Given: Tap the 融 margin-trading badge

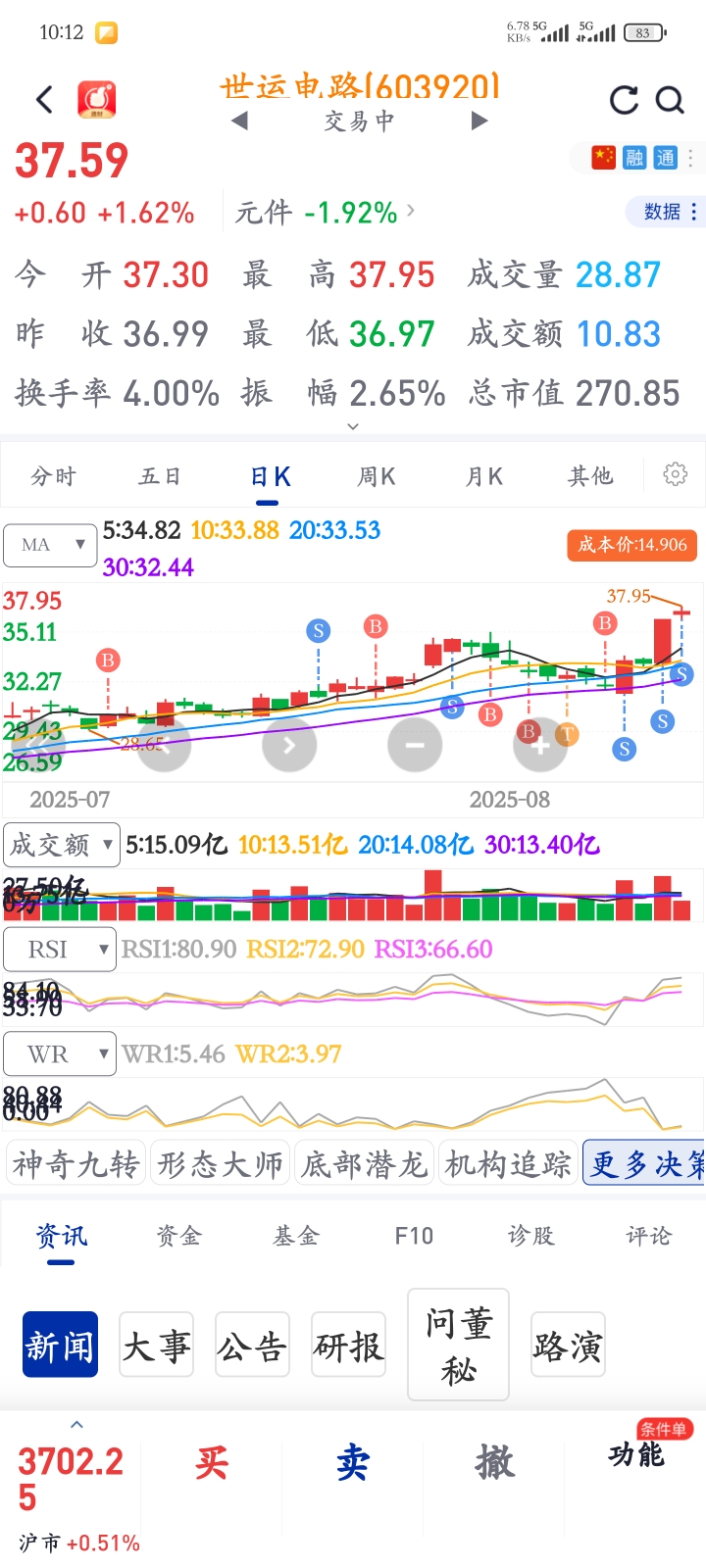Looking at the screenshot, I should point(634,157).
